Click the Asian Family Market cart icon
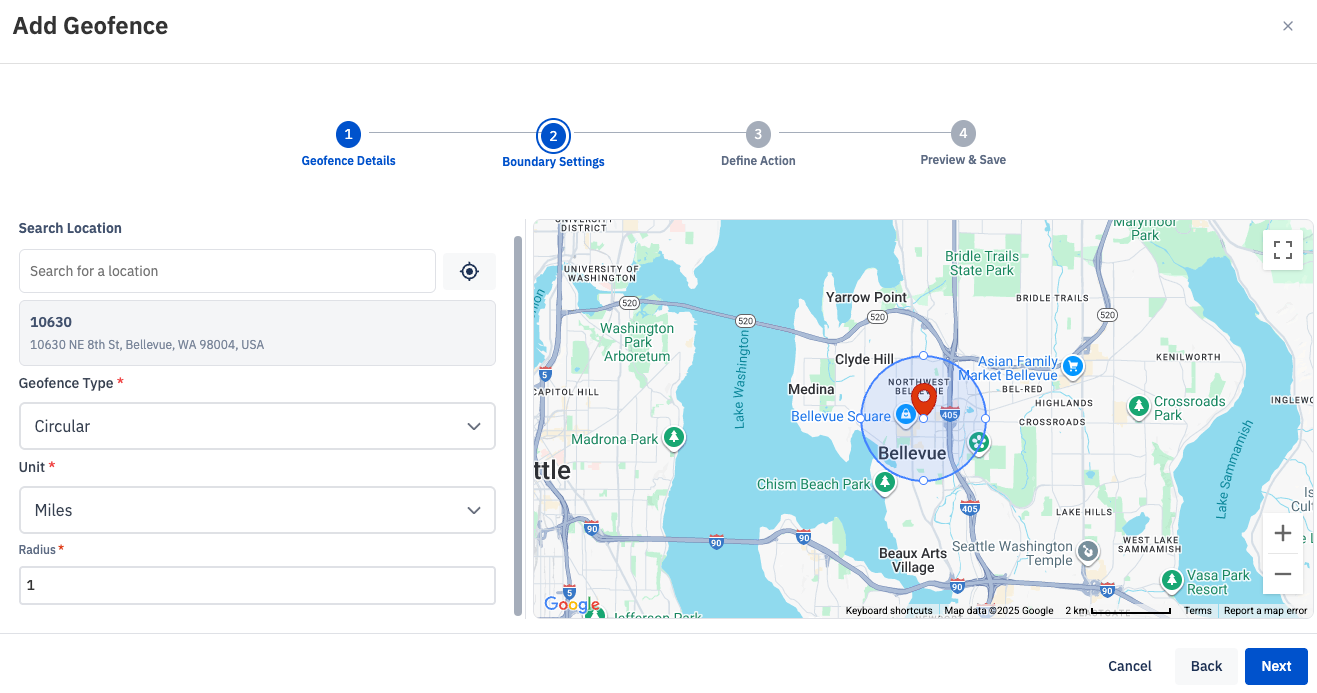This screenshot has height=693, width=1317. point(1072,368)
